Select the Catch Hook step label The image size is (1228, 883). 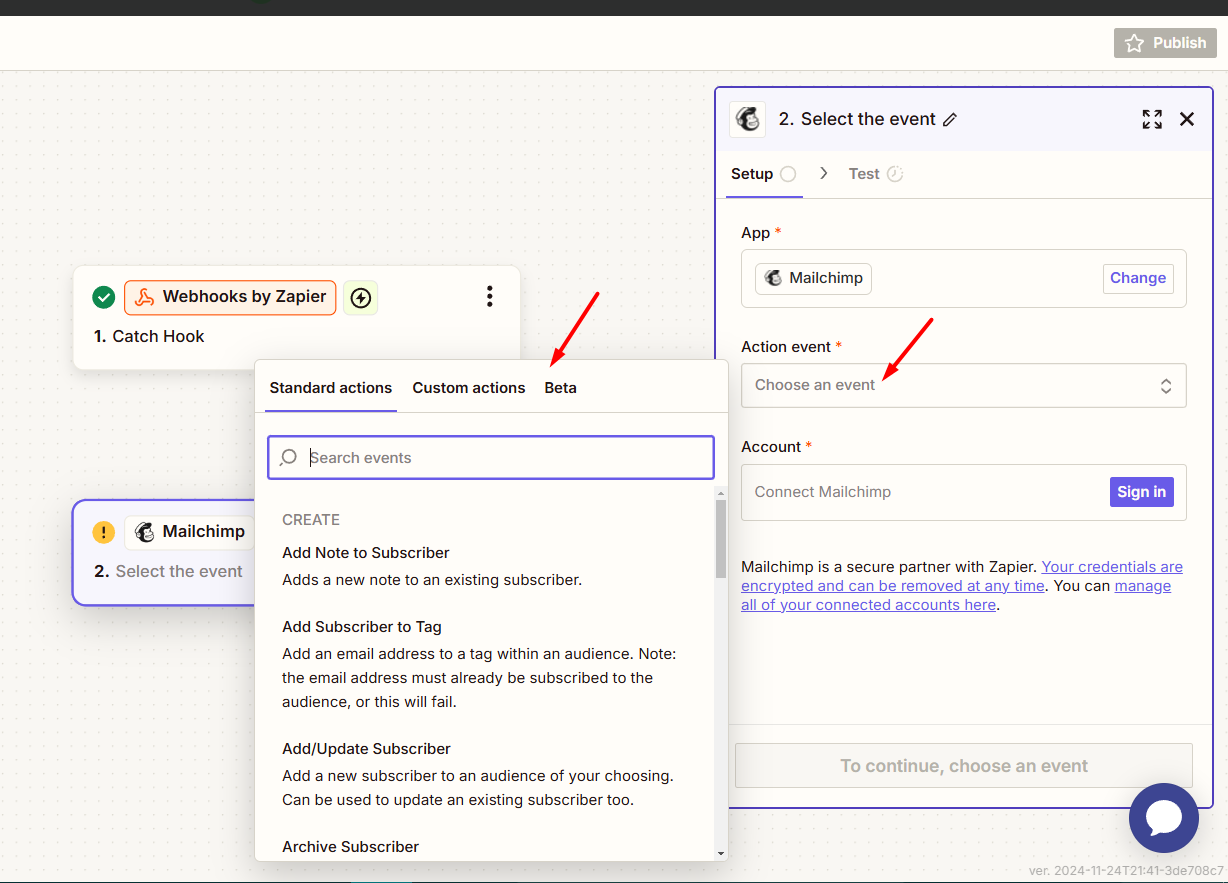click(x=158, y=337)
